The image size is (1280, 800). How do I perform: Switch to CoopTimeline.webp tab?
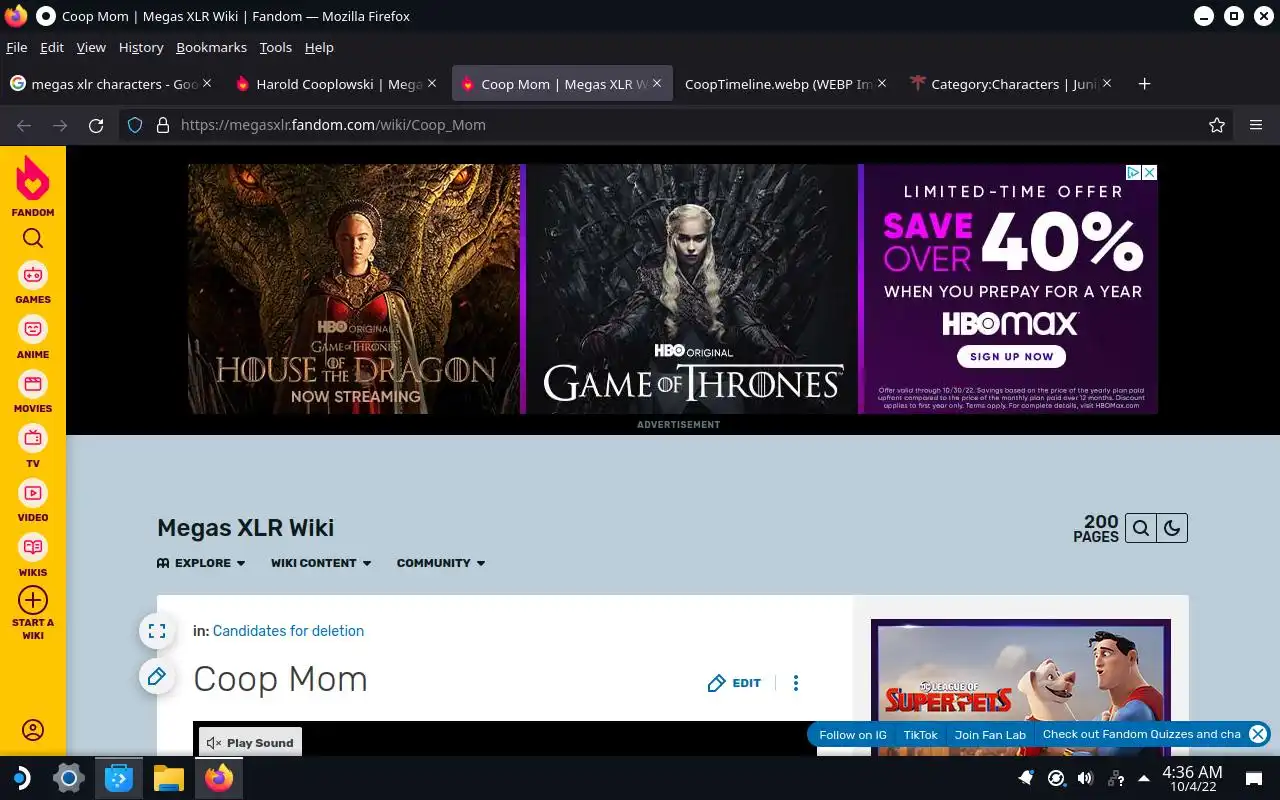(785, 84)
